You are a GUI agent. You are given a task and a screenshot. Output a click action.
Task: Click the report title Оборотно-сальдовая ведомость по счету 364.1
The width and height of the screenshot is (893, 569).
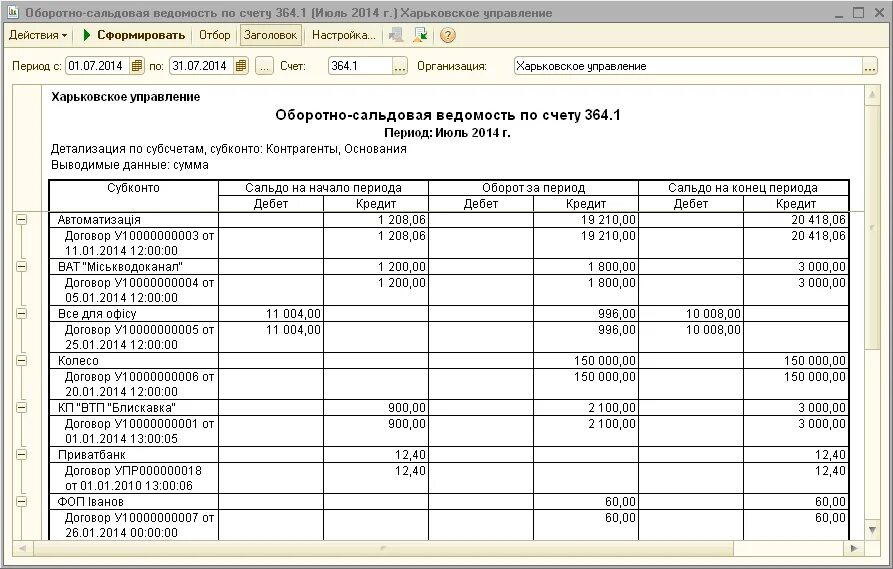[448, 115]
